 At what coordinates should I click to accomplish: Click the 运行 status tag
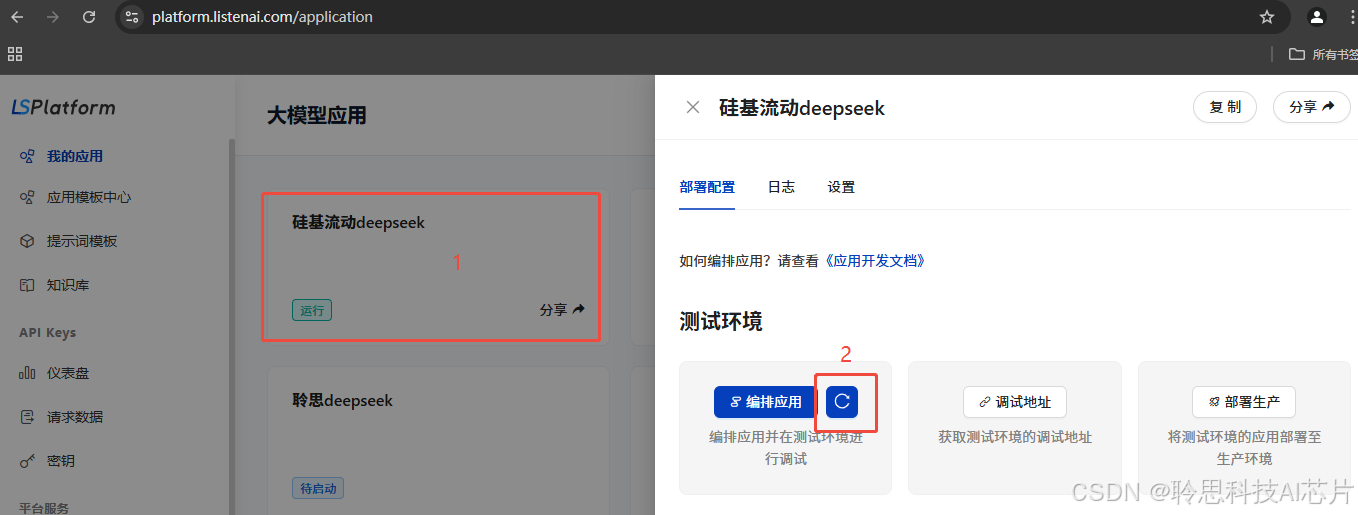pos(312,310)
